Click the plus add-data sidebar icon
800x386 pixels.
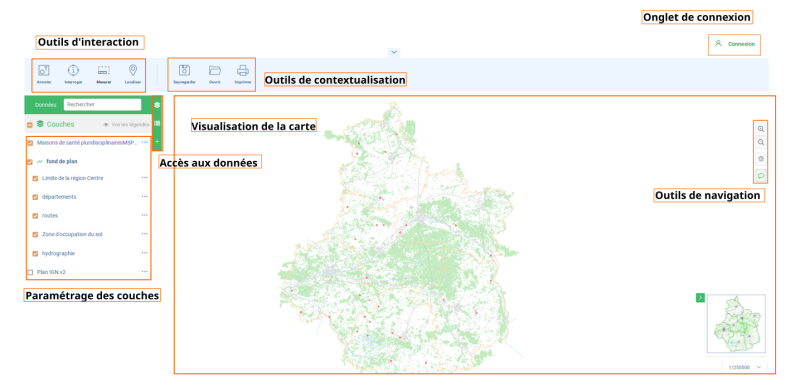157,141
